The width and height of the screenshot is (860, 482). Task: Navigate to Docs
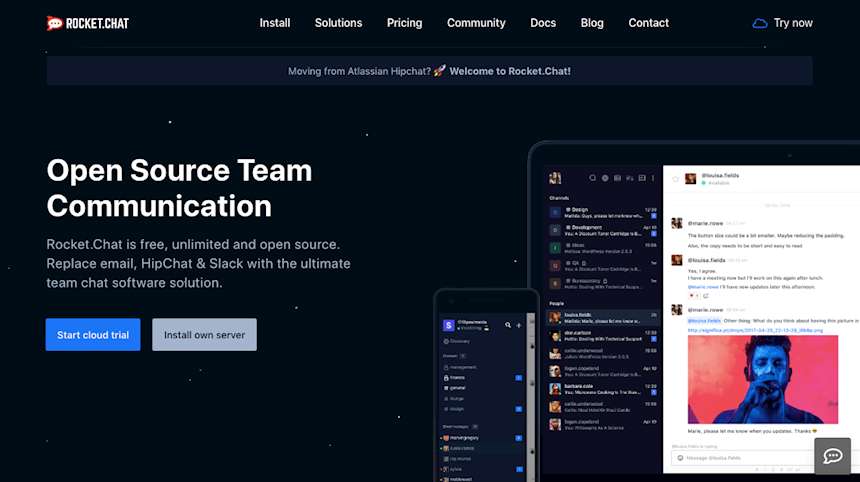543,23
